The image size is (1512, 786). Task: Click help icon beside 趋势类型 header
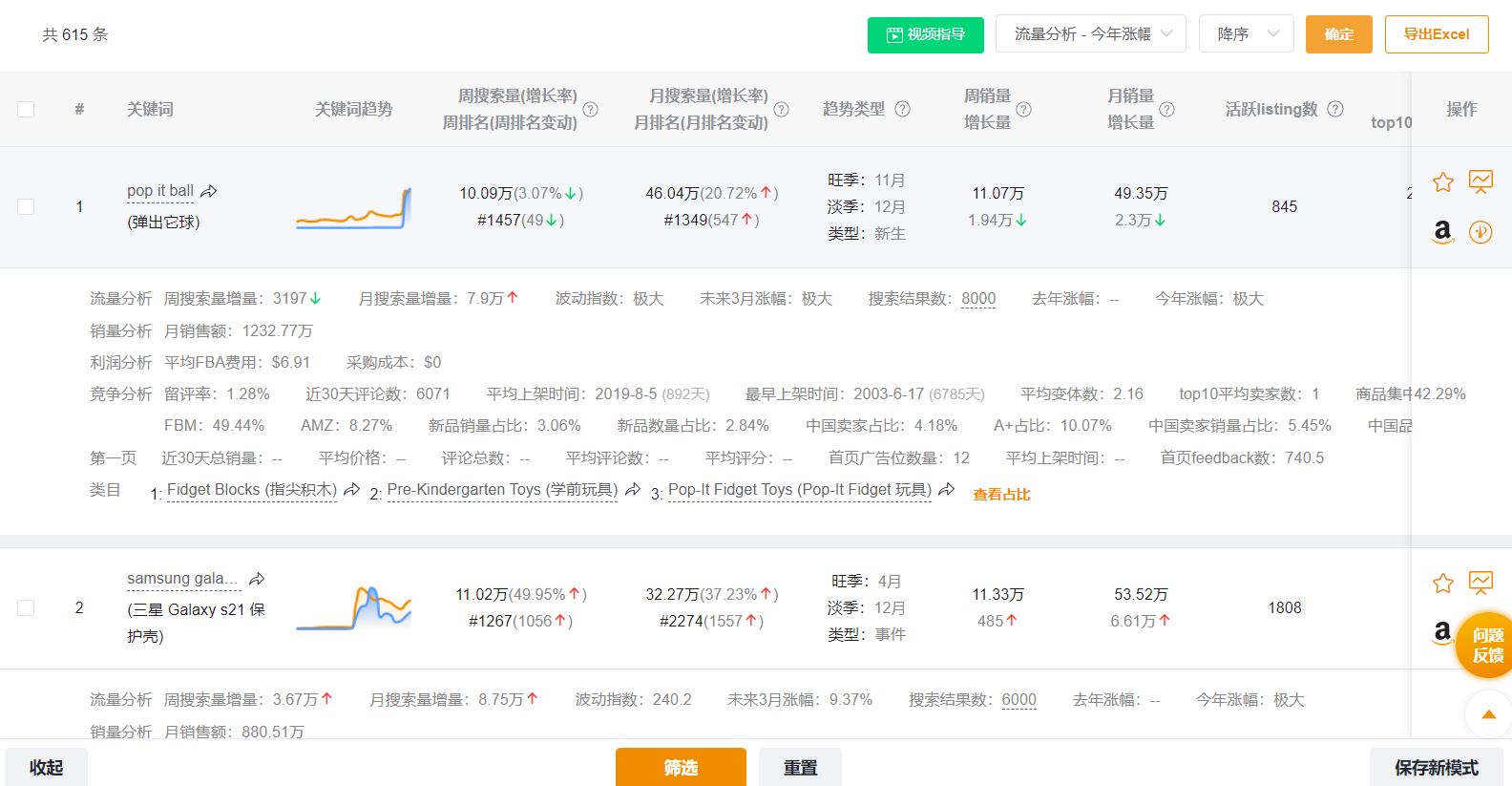click(902, 109)
